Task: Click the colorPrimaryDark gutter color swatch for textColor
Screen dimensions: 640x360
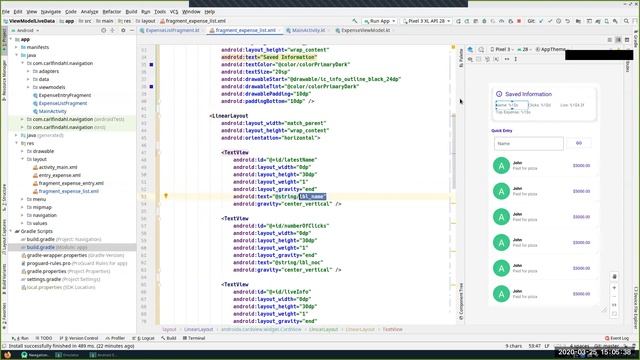Action: coord(151,64)
